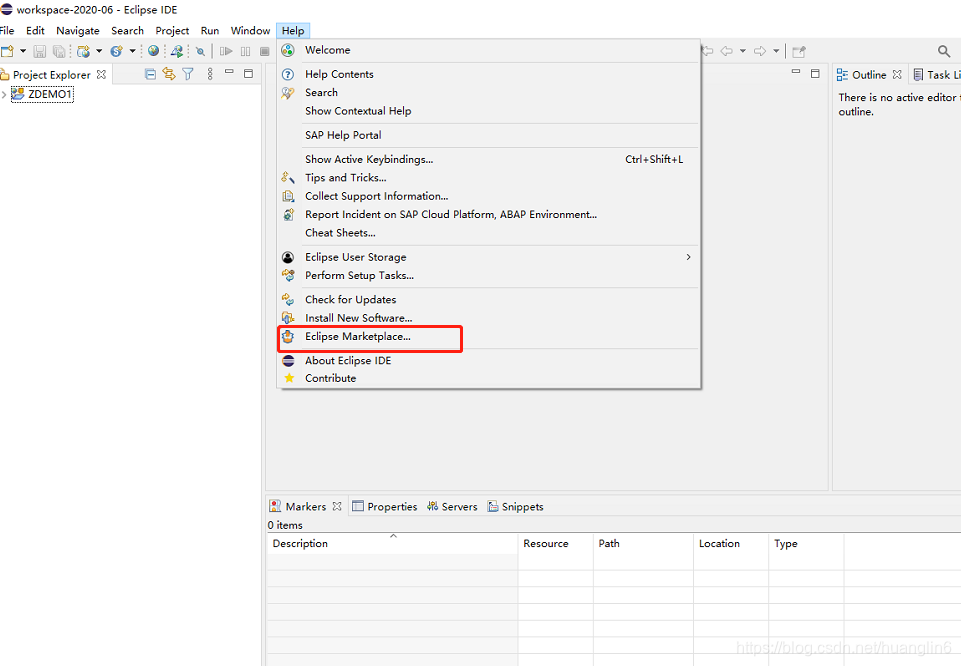The width and height of the screenshot is (961, 666).
Task: Click the New wizard toolbar icon
Action: pyautogui.click(x=7, y=51)
